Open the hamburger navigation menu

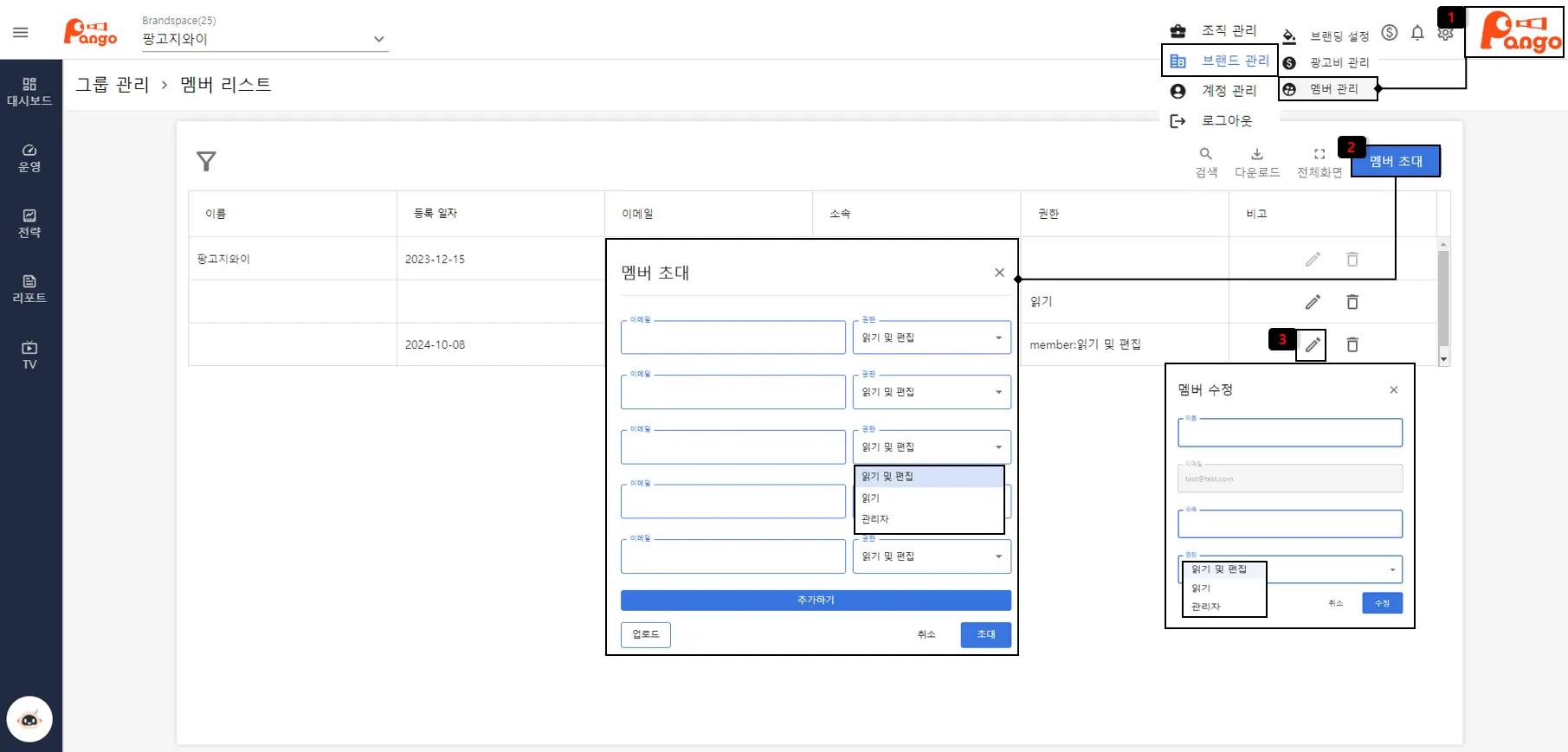click(21, 33)
